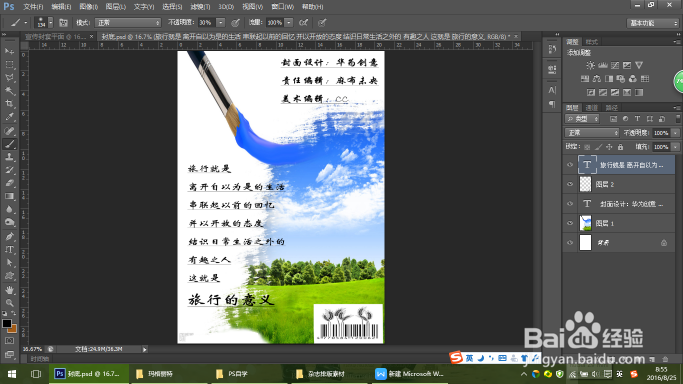
Task: Select the Eraser tool
Action: (9, 183)
